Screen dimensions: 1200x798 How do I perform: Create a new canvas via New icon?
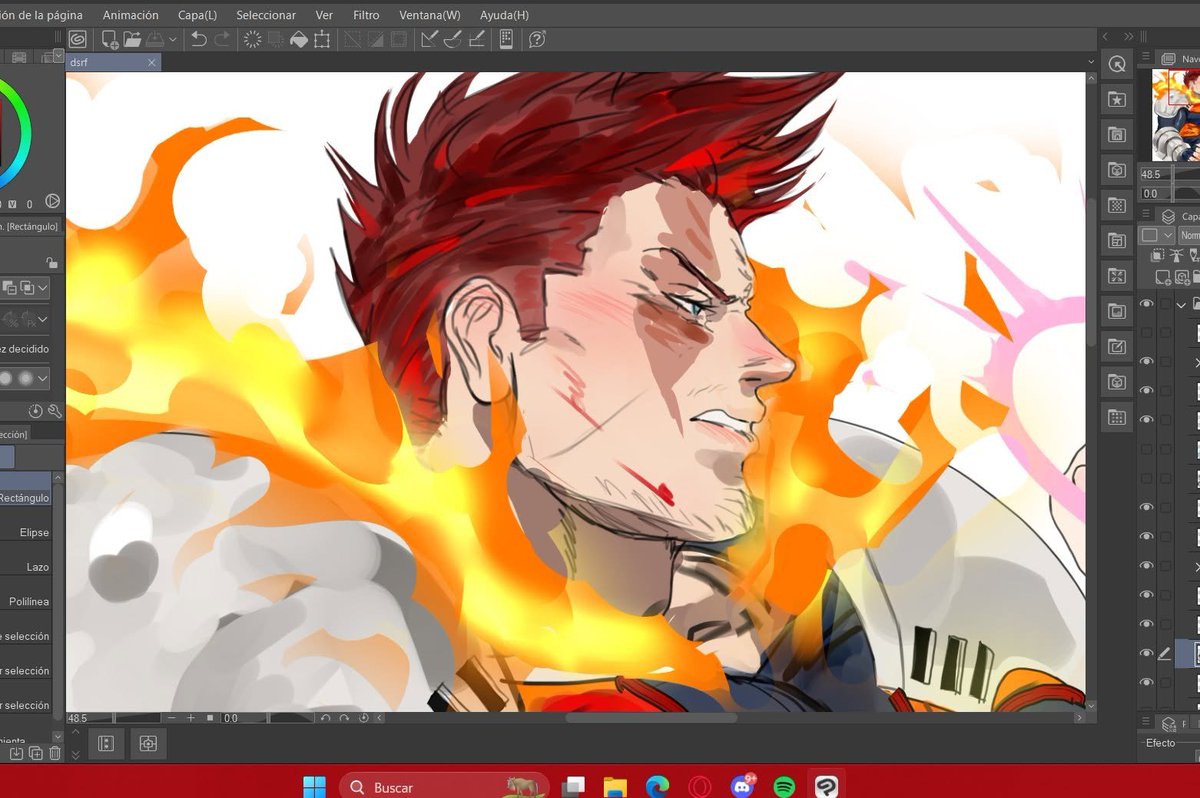point(109,39)
